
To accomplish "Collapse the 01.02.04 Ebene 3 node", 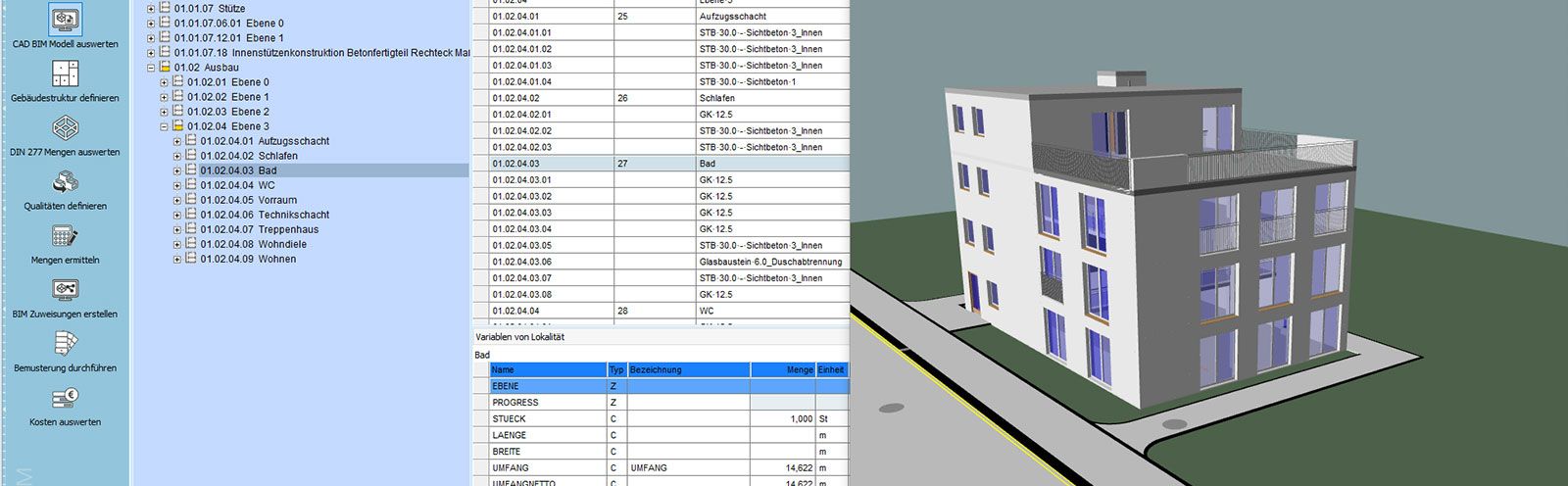I will [x=164, y=126].
